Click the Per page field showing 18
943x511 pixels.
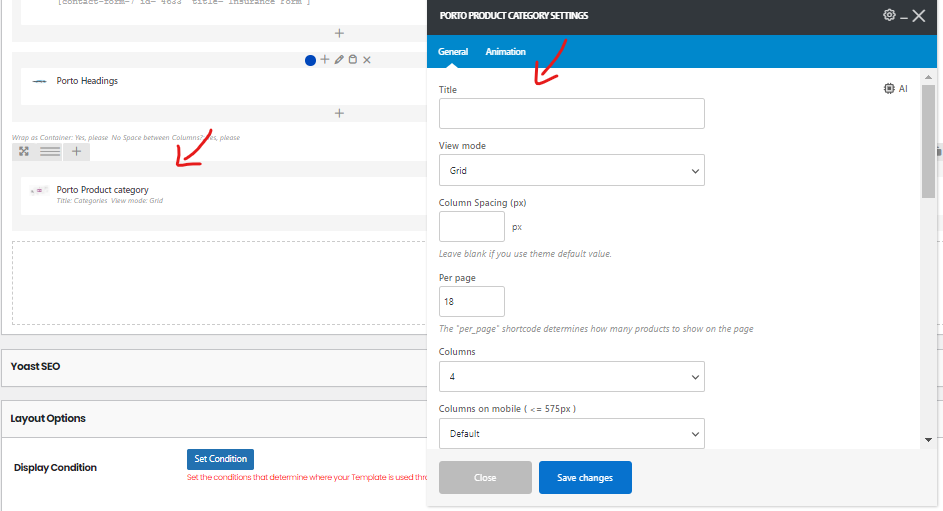472,301
